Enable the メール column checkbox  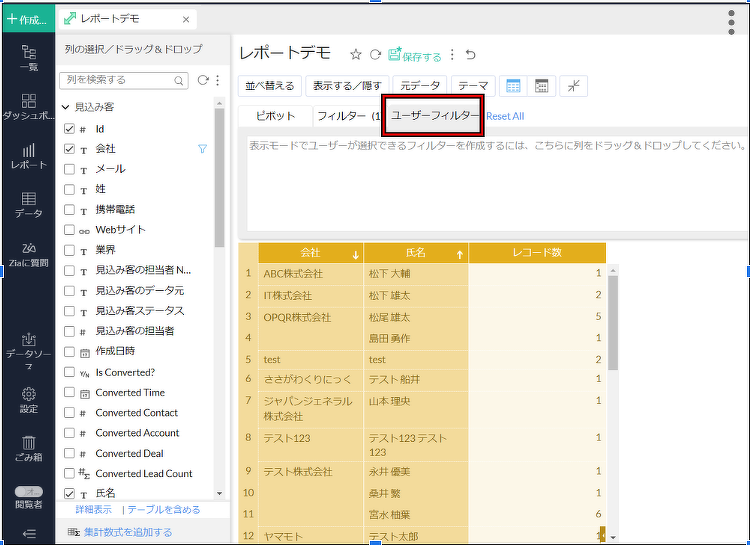pos(69,169)
